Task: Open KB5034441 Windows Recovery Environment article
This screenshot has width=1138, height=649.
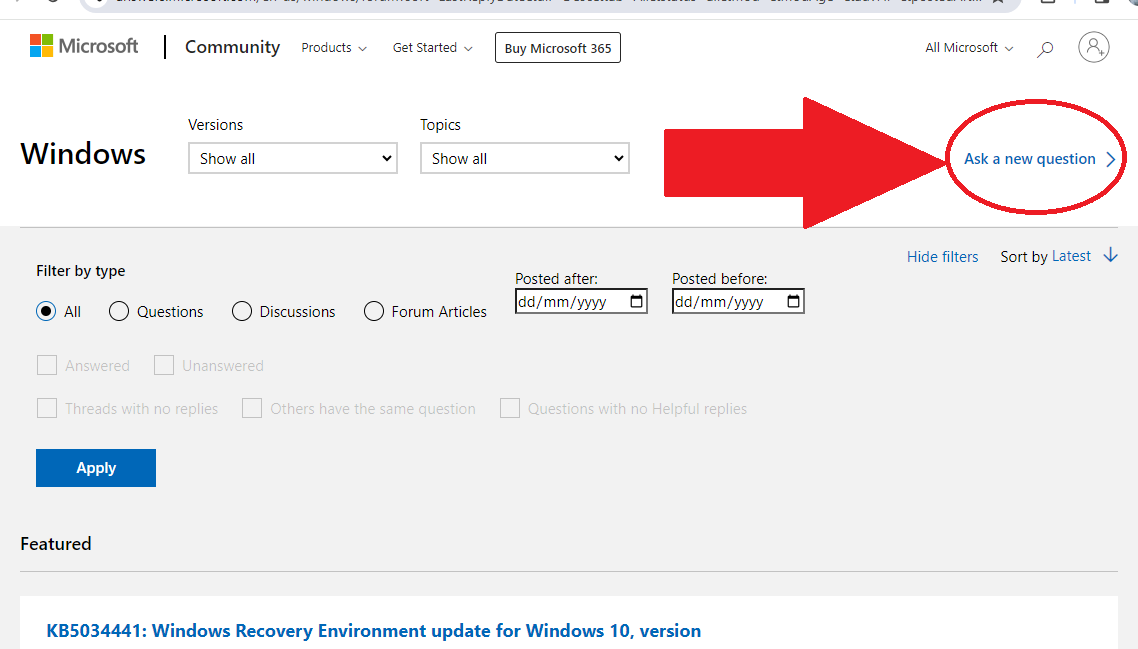Action: pos(374,631)
